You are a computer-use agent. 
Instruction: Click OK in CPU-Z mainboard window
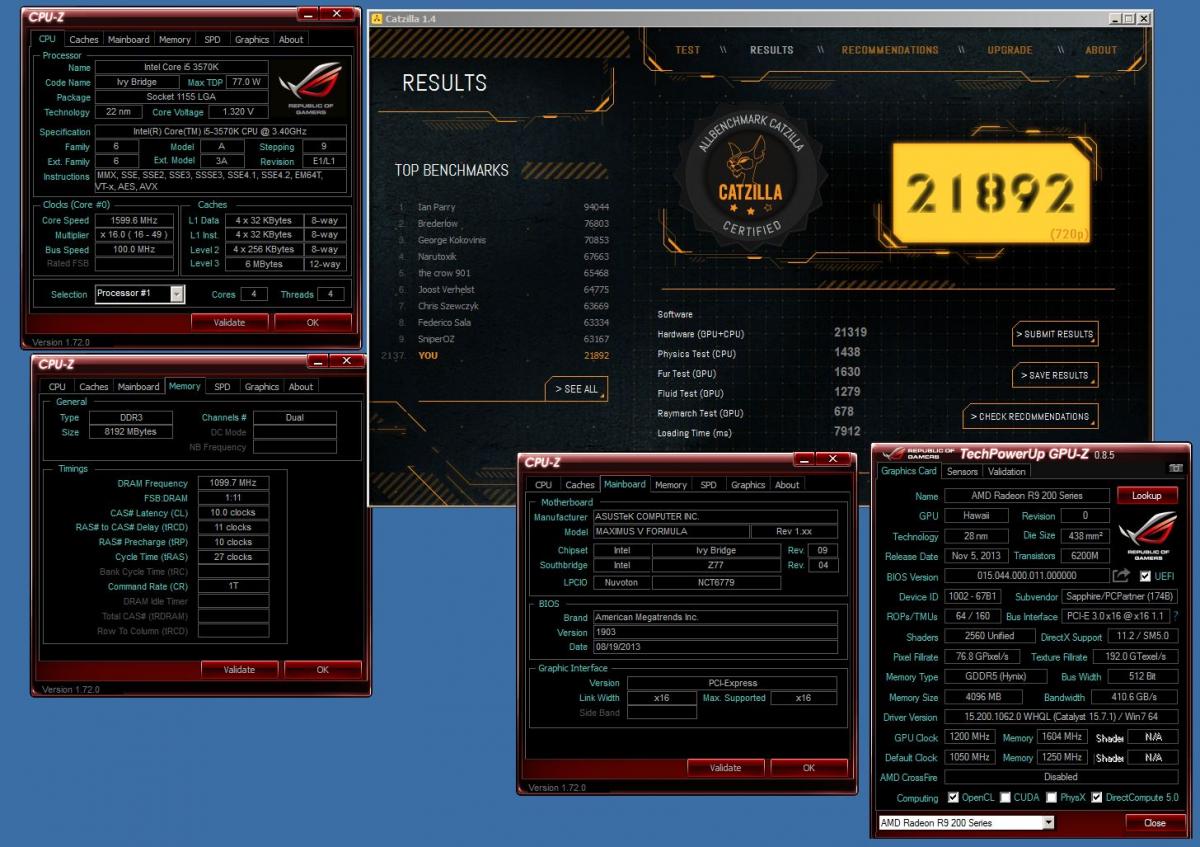pos(809,767)
